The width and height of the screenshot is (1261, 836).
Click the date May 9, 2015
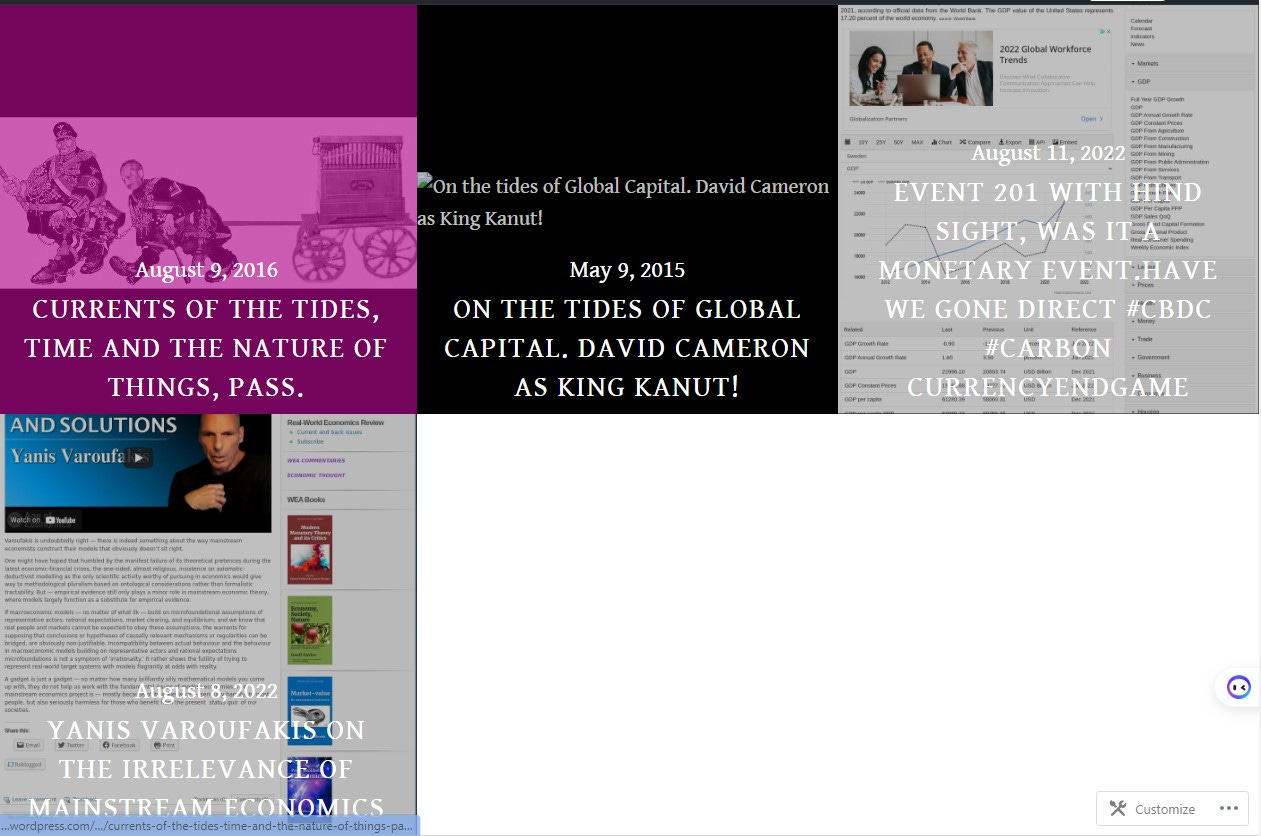(x=627, y=270)
